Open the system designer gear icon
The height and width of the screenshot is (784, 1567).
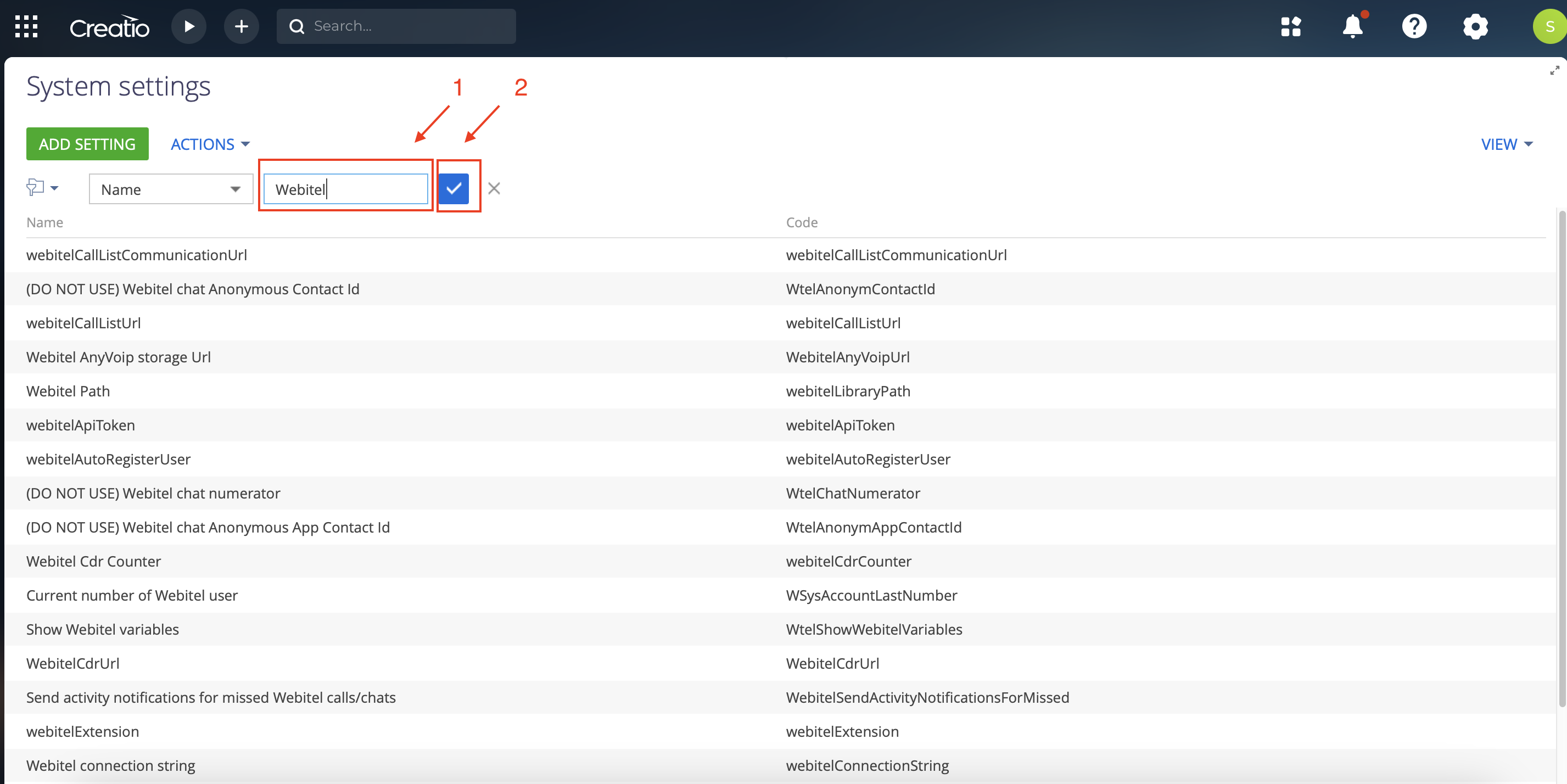tap(1476, 26)
